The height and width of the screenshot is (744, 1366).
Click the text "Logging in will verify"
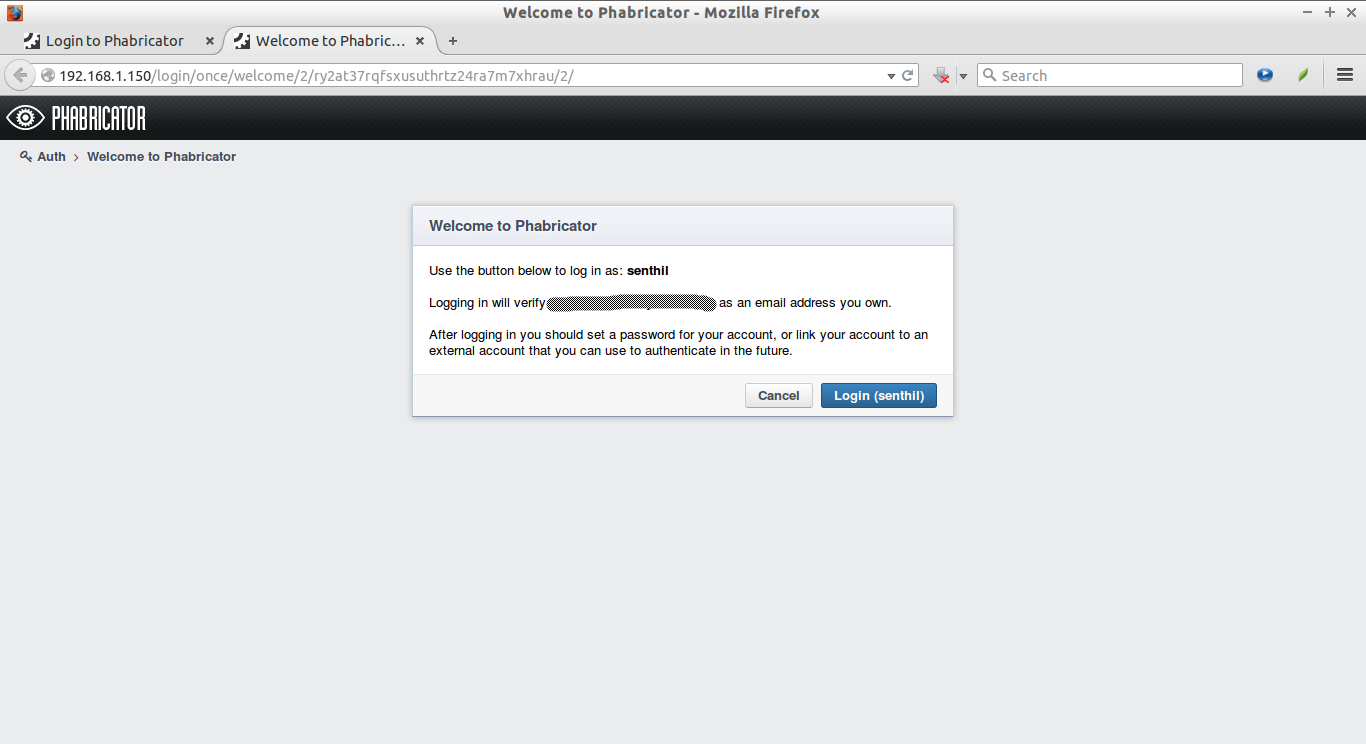pos(487,303)
